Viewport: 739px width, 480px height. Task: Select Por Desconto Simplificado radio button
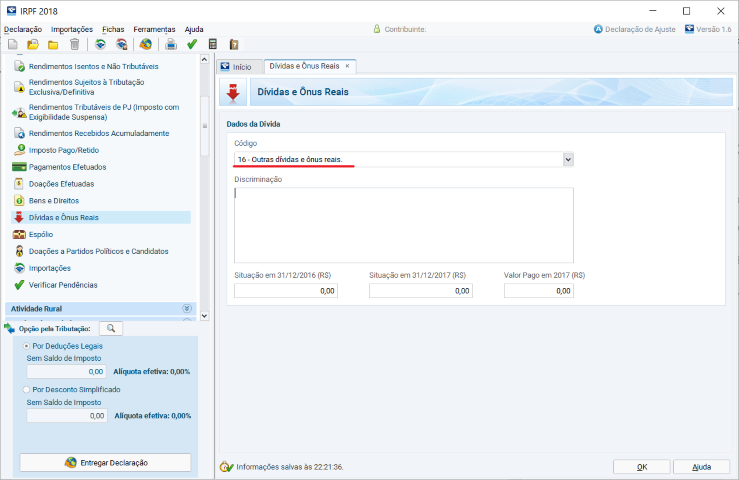(27, 389)
